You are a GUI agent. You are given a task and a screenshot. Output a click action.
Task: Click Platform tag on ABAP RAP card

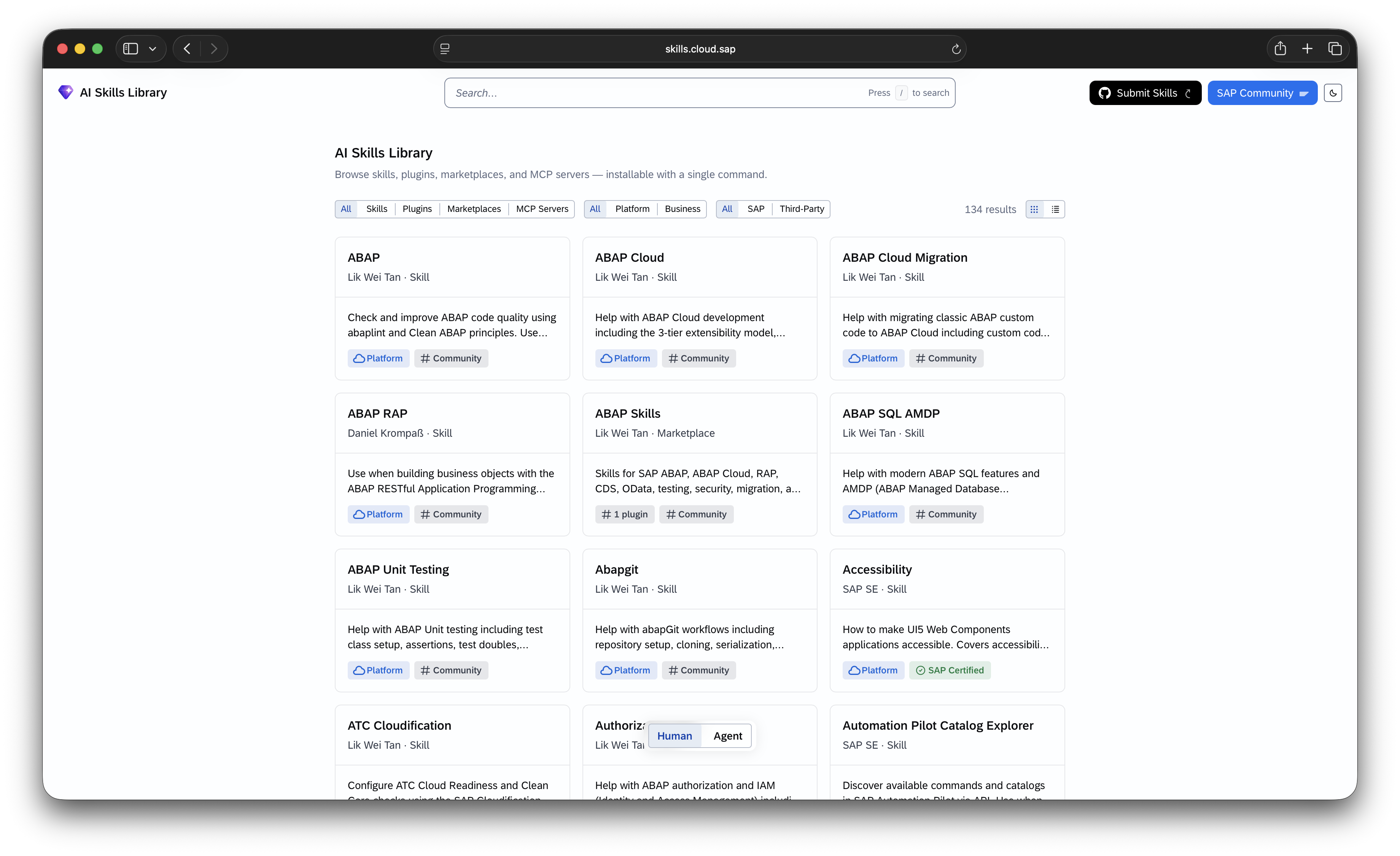pos(379,514)
